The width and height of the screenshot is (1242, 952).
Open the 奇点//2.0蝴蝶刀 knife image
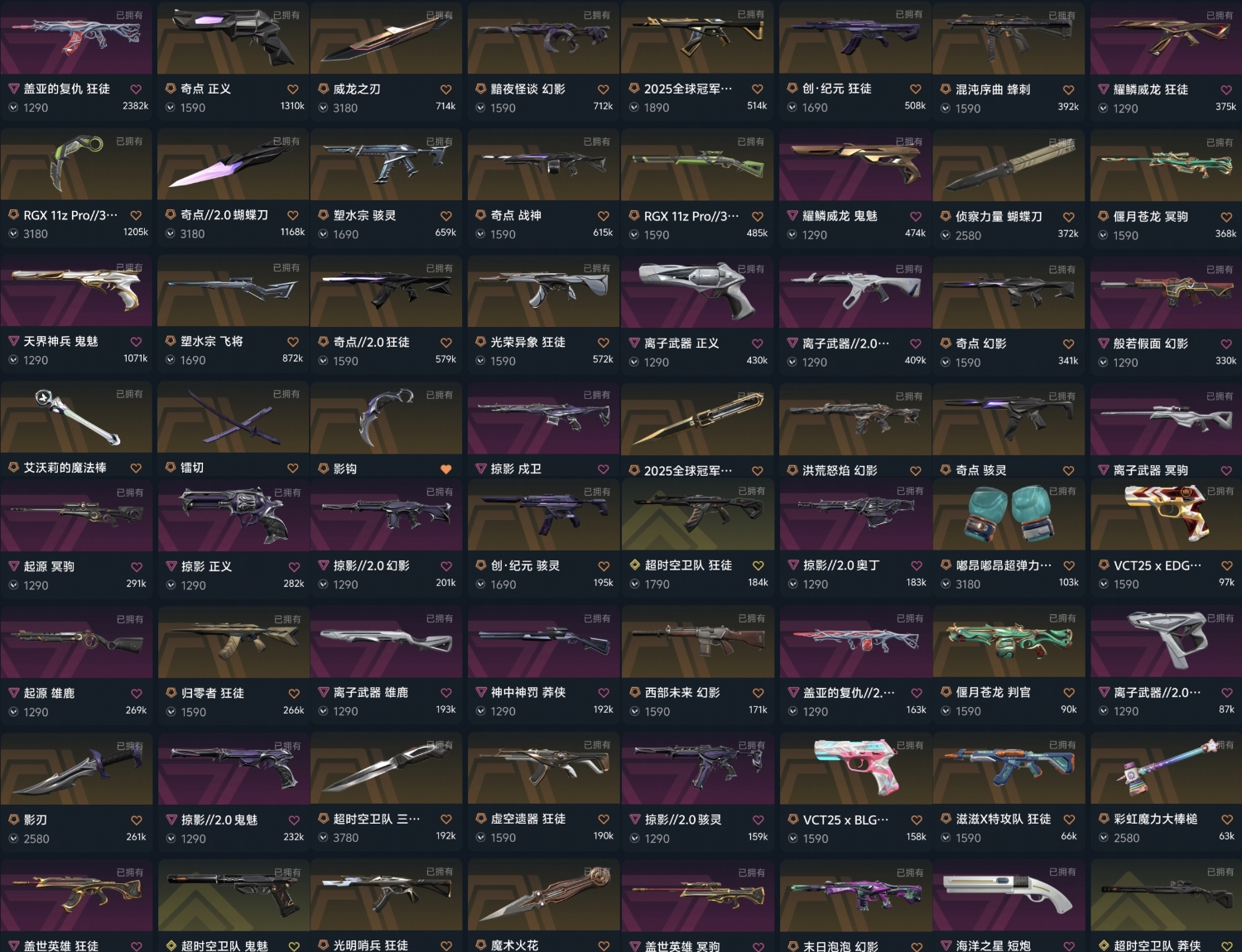(233, 165)
